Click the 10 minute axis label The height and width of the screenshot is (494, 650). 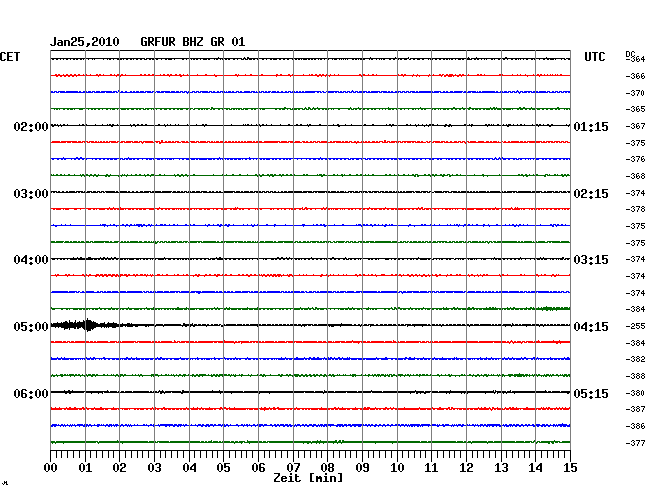(397, 467)
